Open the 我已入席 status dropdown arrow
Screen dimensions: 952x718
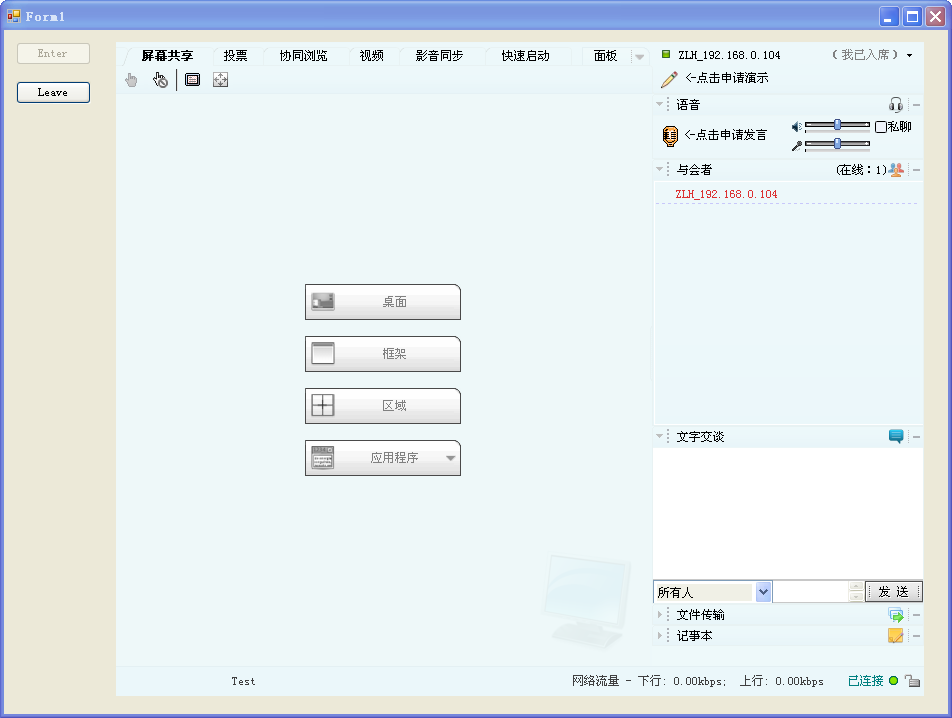click(x=910, y=56)
